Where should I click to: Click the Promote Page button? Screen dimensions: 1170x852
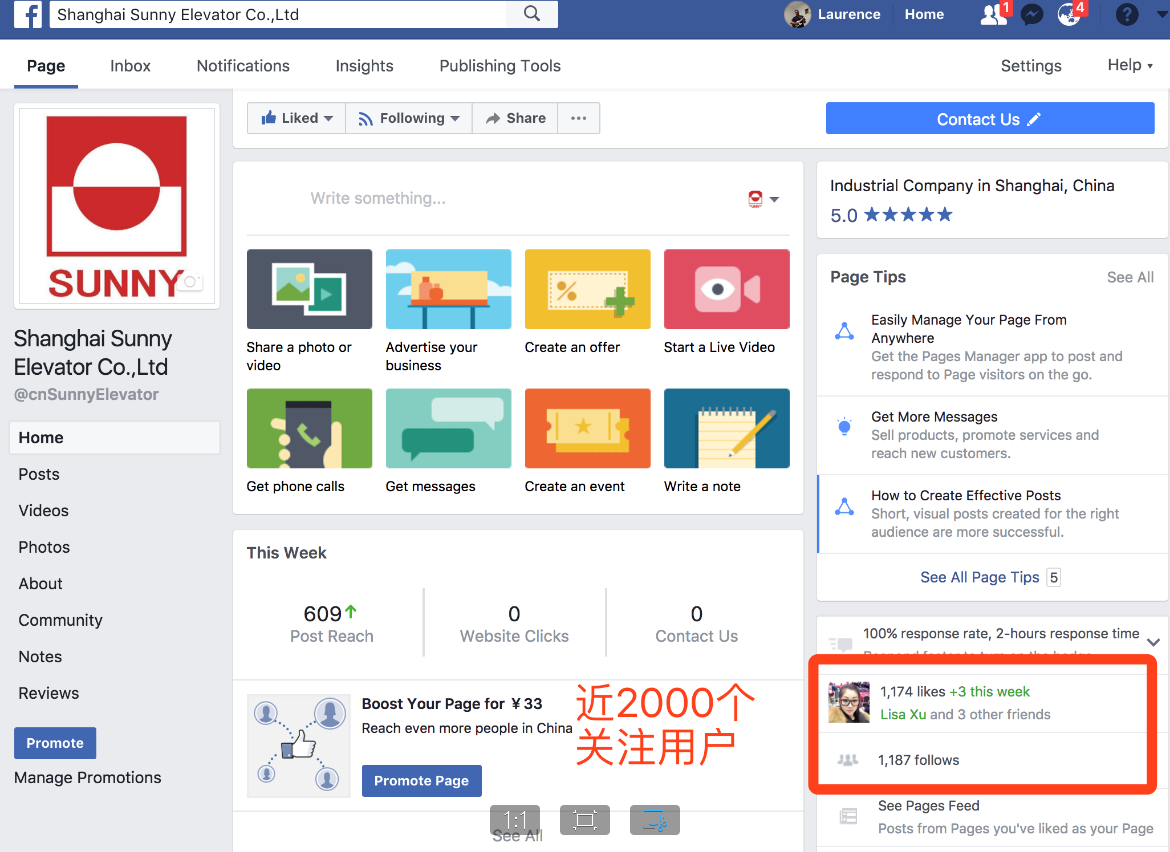[422, 780]
